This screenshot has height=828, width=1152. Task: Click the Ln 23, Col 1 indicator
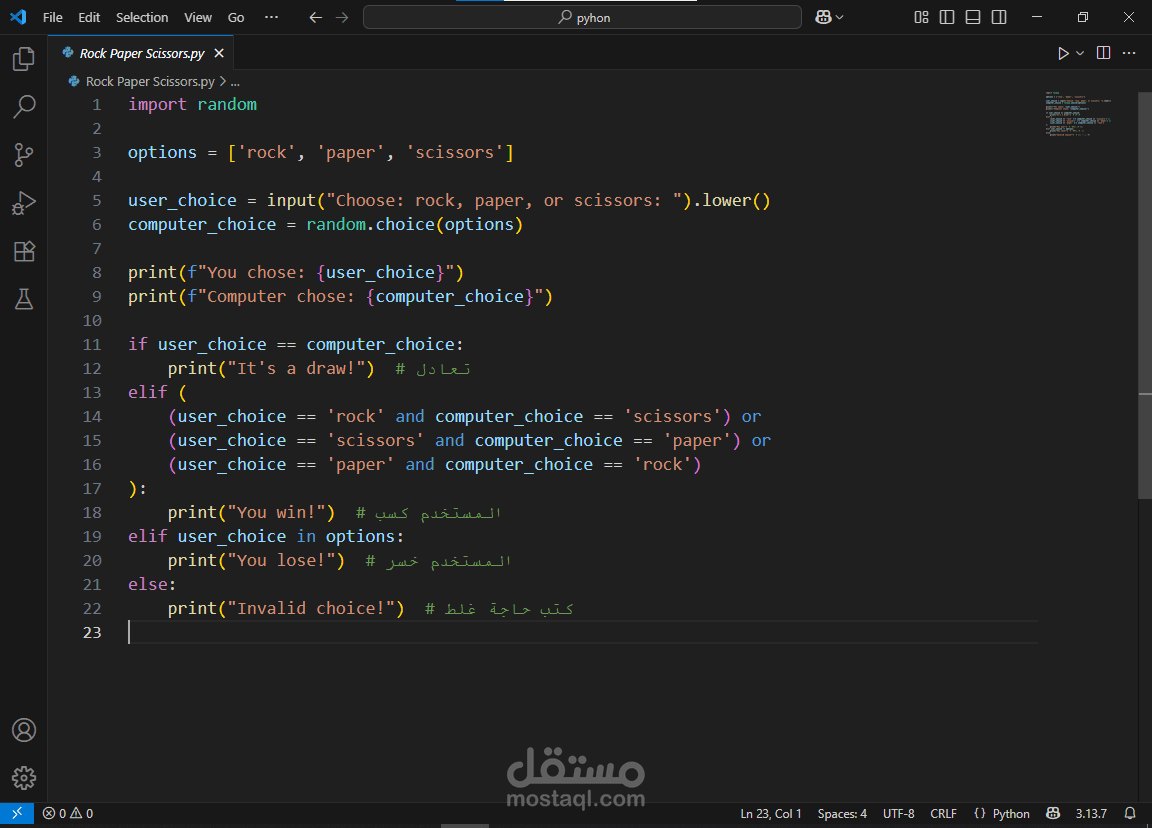(771, 813)
